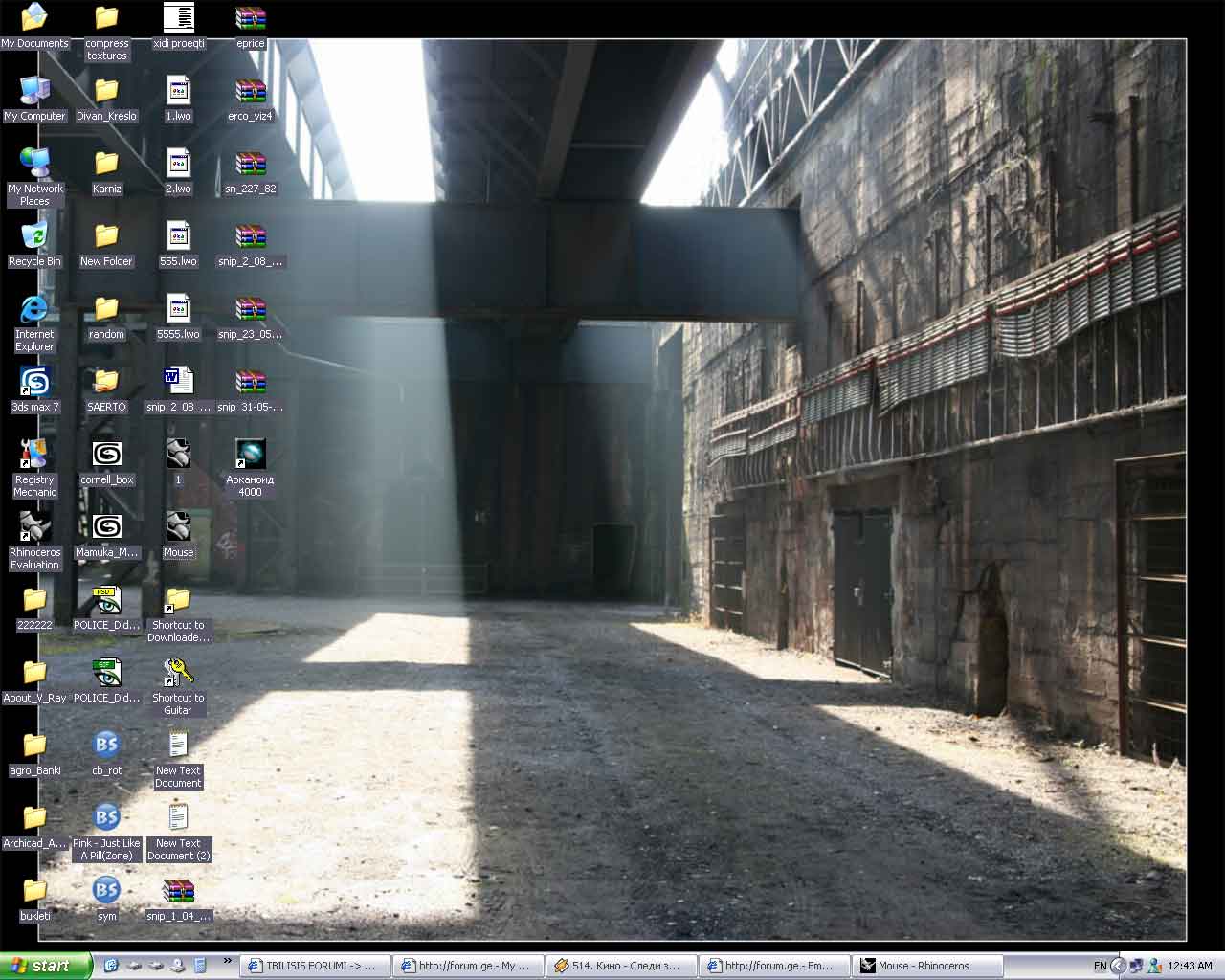Select the cb_rot BS file icon
Screen dimensions: 1225x980
click(106, 746)
